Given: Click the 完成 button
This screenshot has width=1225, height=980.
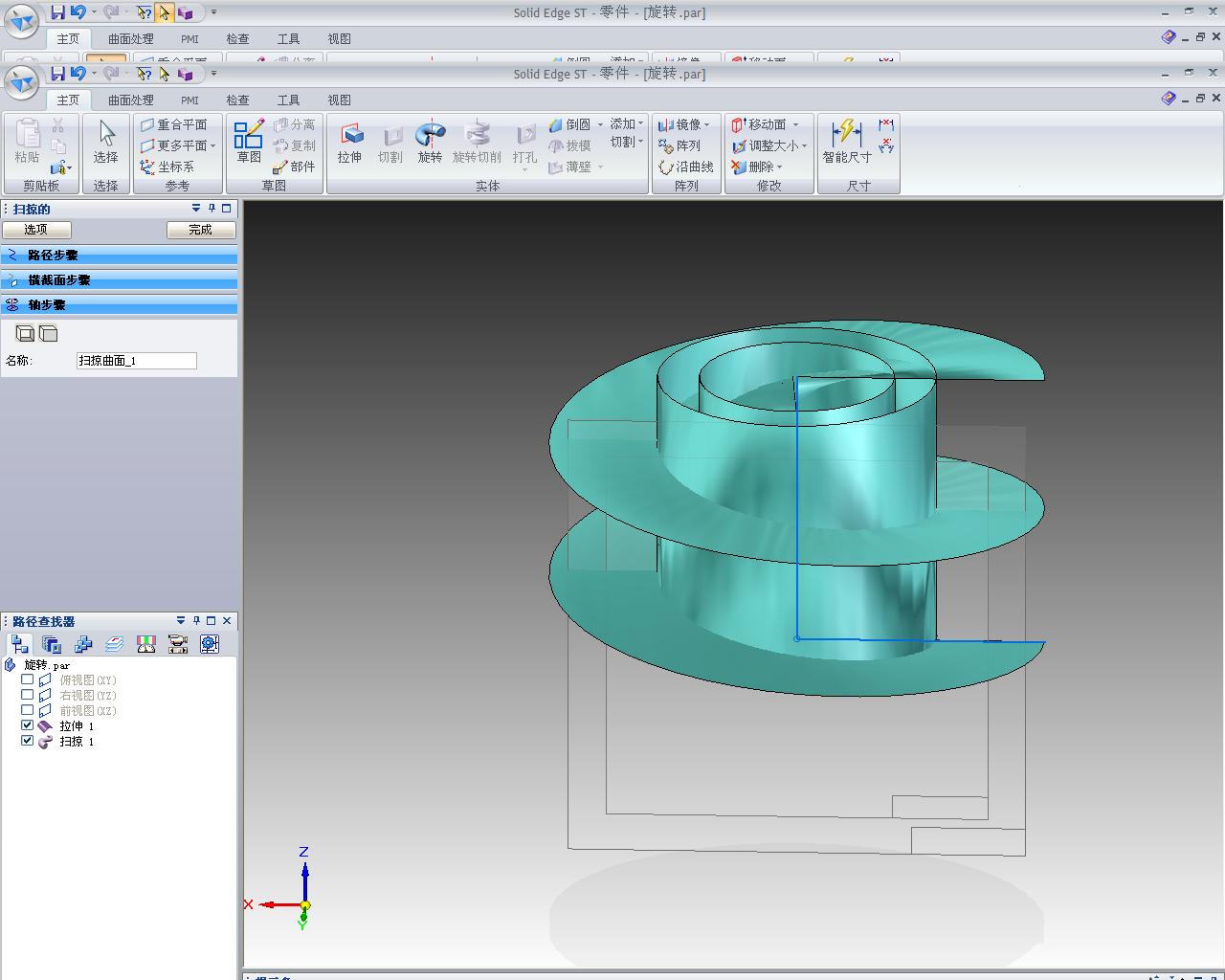Looking at the screenshot, I should click(x=200, y=230).
